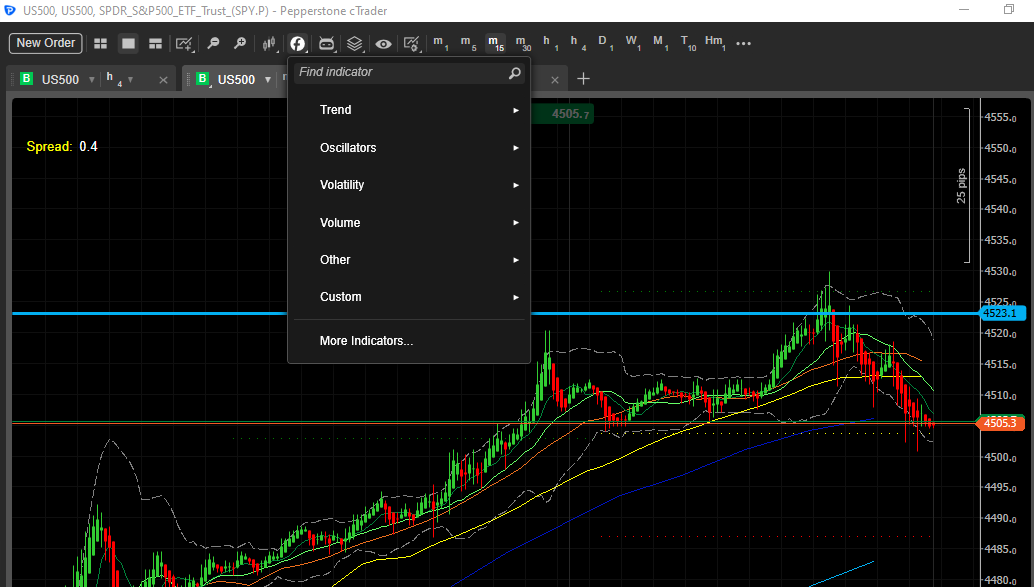Click the 4523.1 blue price label
The image size is (1034, 587).
click(1001, 313)
